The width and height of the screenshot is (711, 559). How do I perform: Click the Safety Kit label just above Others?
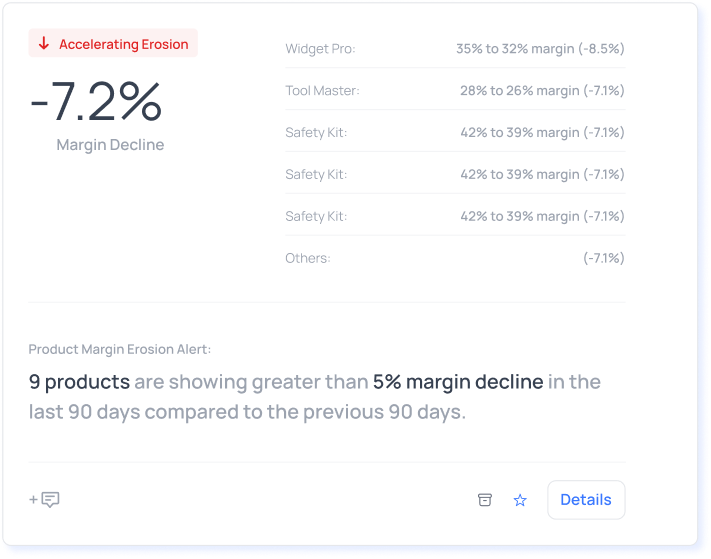316,216
